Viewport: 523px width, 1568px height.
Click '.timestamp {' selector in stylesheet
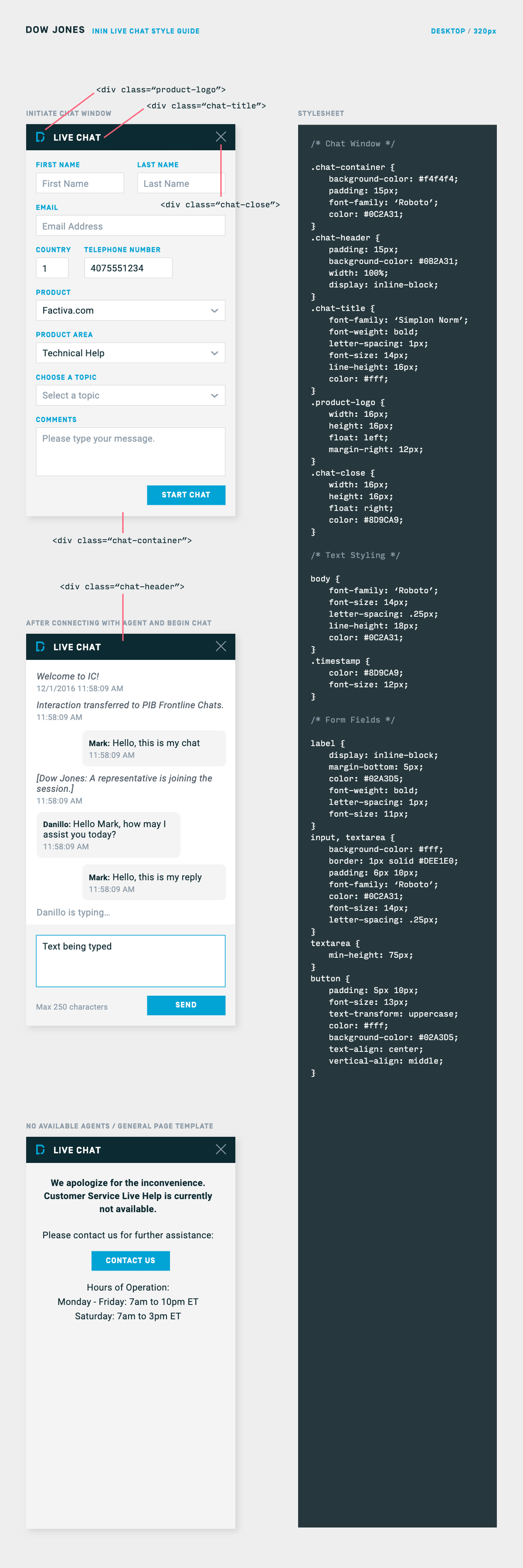340,661
